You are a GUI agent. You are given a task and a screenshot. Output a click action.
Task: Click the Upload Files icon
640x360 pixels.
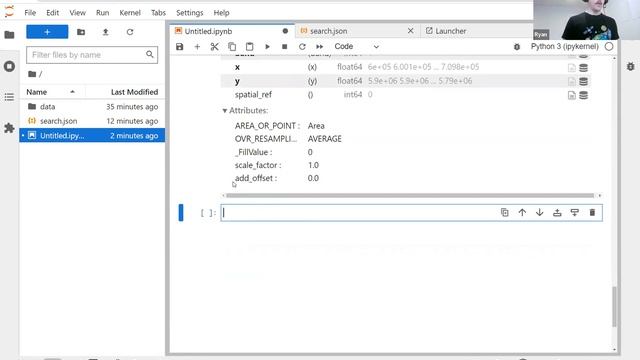coord(105,32)
